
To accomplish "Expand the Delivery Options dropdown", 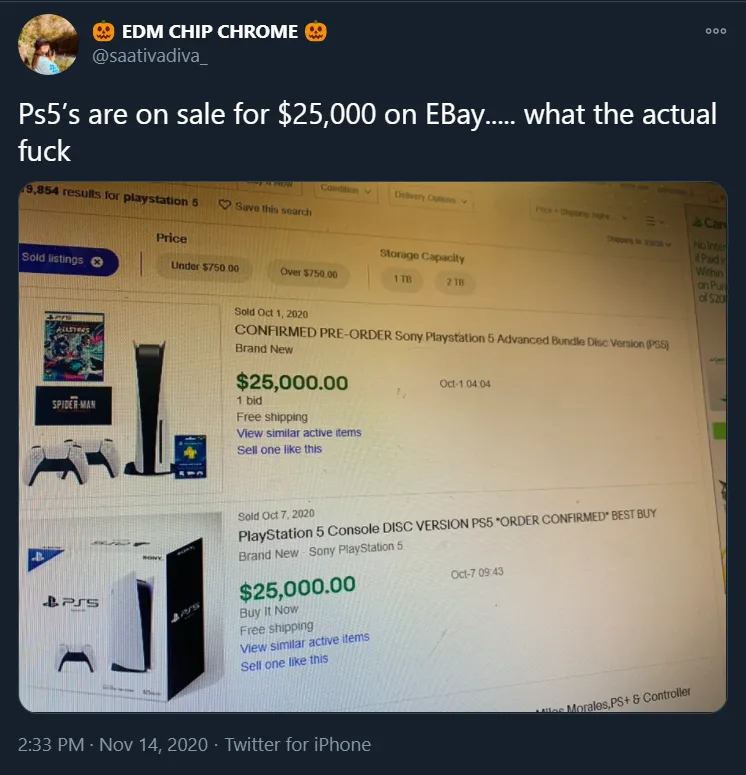I will 430,198.
